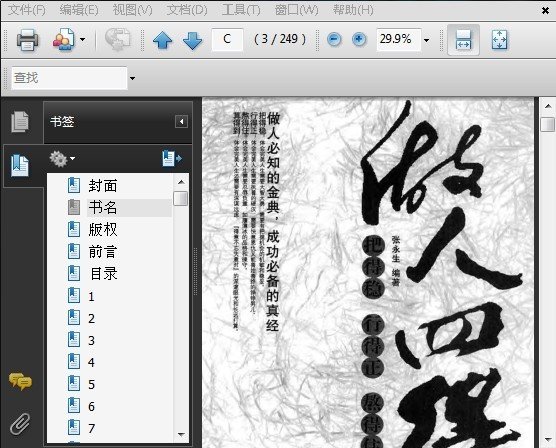Image resolution: width=556 pixels, height=448 pixels.
Task: Open bookmark options gear menu
Action: (62, 159)
